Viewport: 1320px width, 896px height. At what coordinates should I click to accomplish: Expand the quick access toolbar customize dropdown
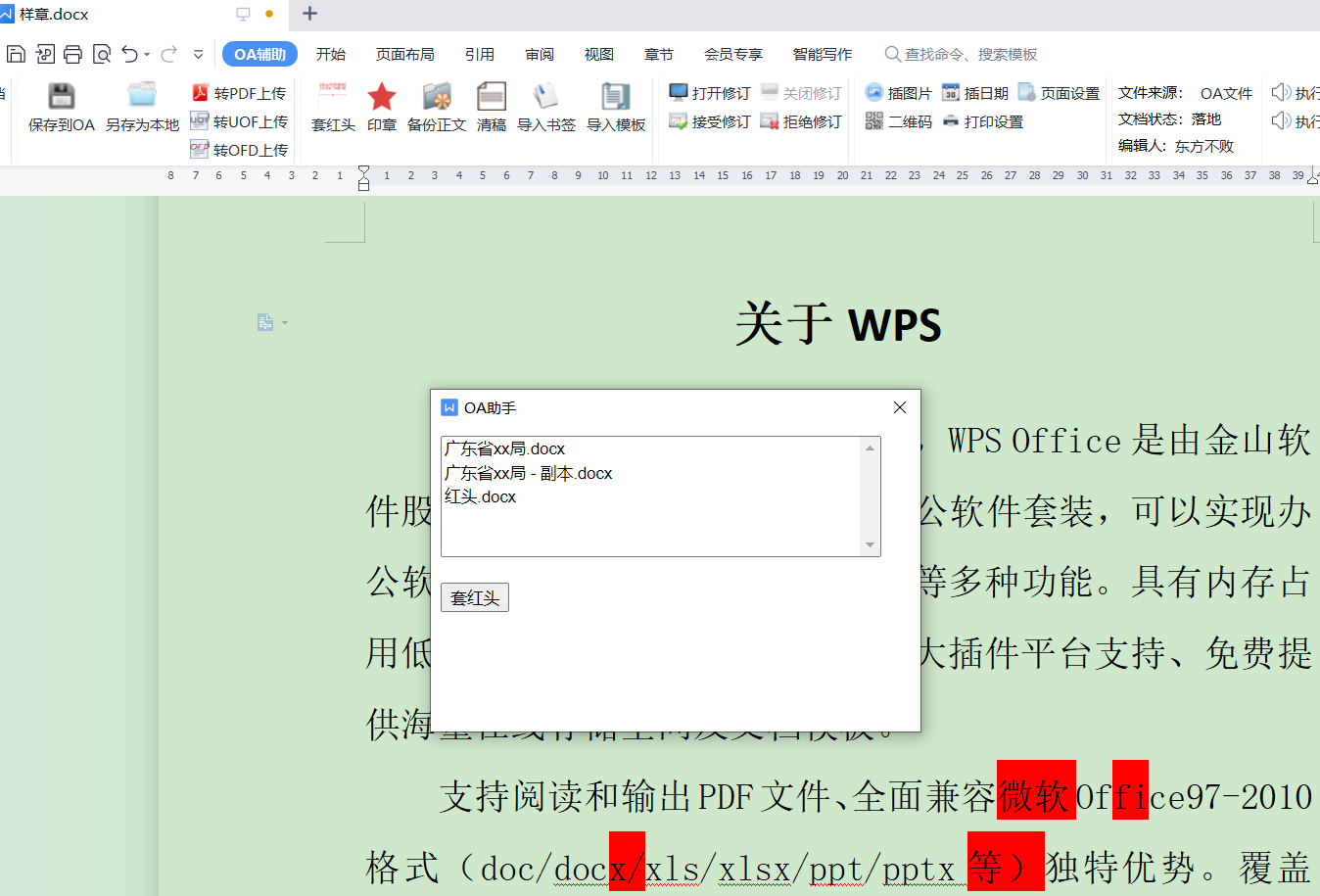pos(198,55)
